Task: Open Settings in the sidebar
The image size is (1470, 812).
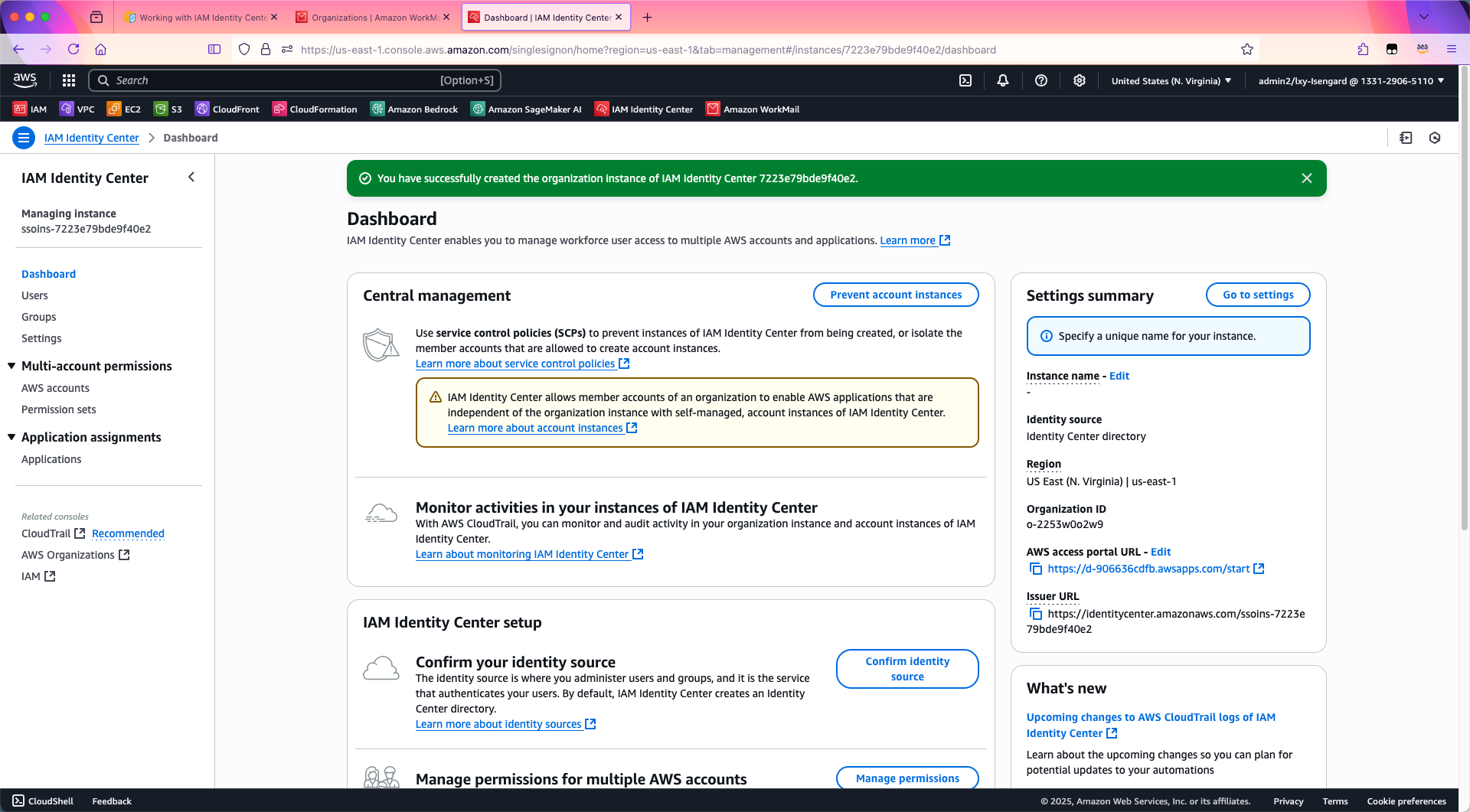Action: 41,338
